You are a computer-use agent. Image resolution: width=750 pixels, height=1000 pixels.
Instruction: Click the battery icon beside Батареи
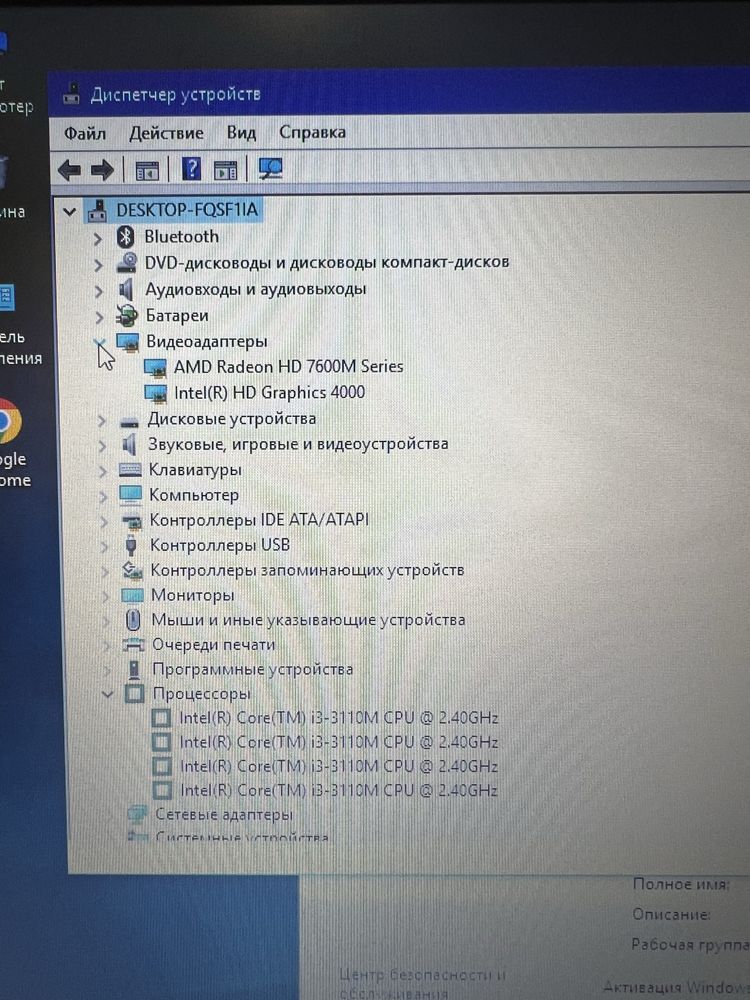click(x=127, y=315)
